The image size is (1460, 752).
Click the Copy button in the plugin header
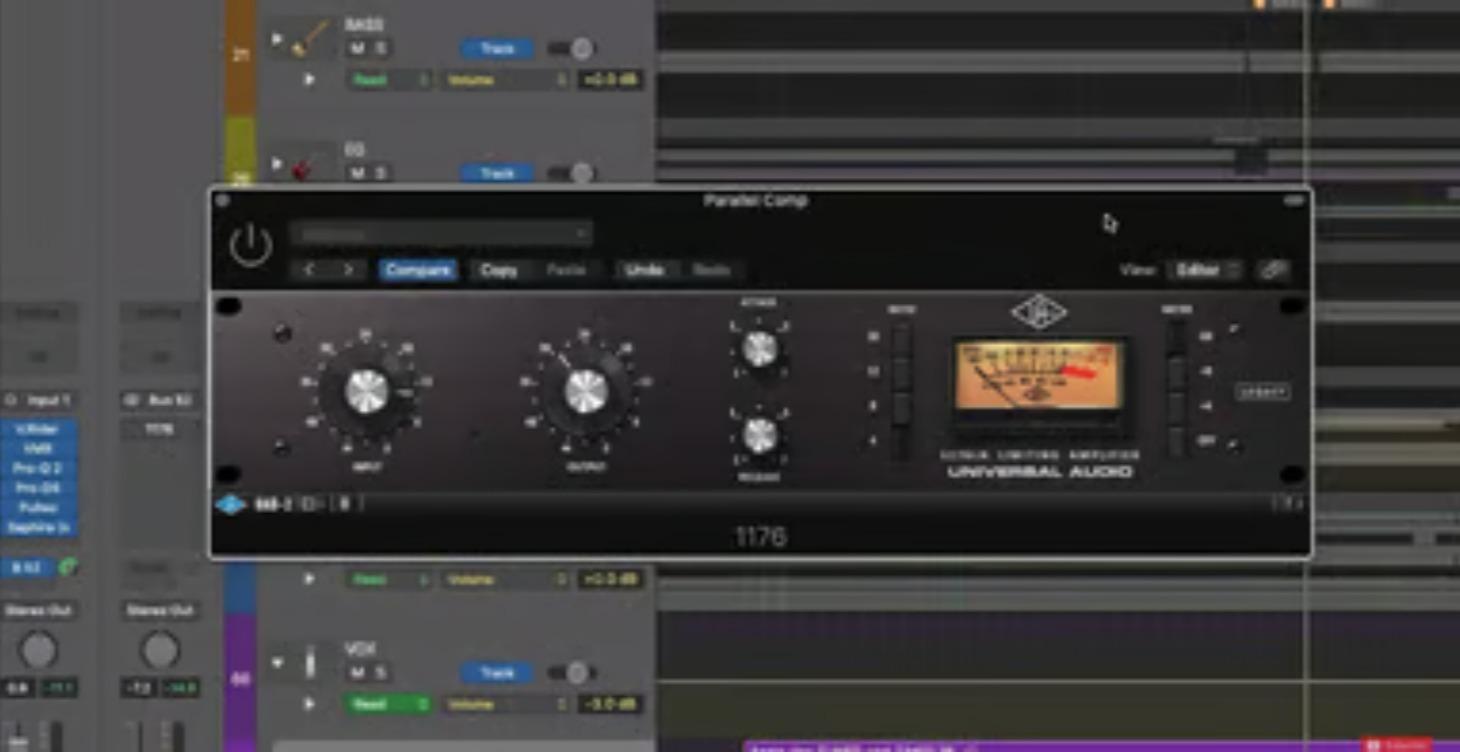[497, 269]
